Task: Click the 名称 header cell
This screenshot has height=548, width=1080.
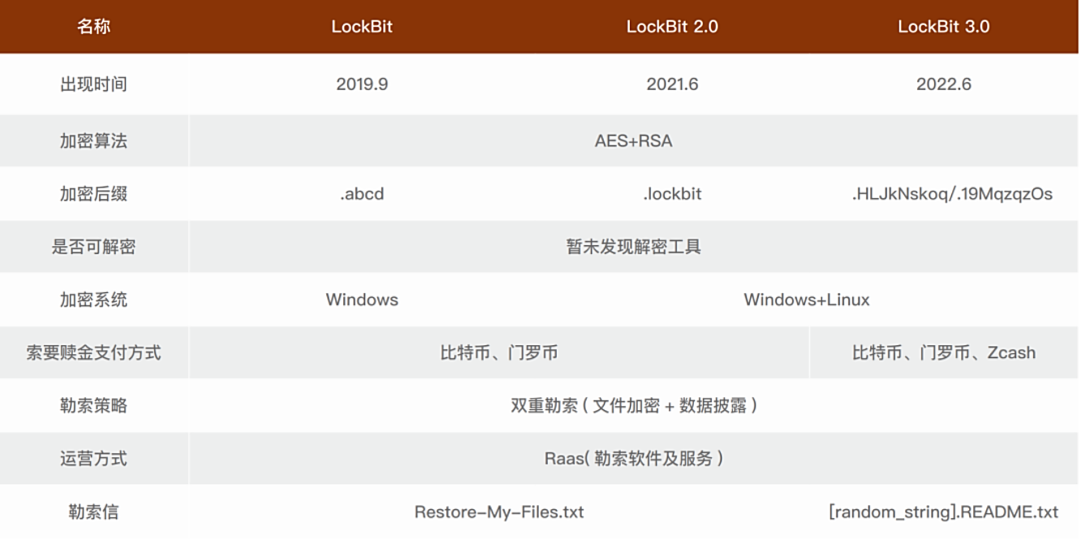Action: pyautogui.click(x=93, y=27)
